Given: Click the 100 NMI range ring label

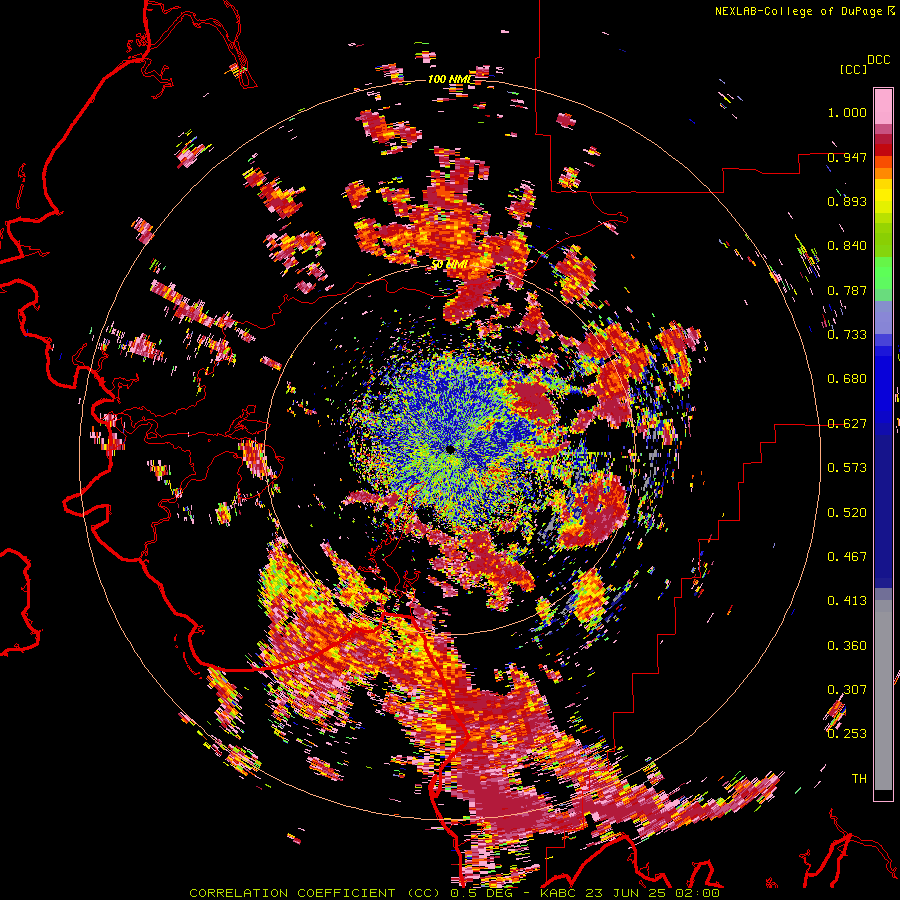Looking at the screenshot, I should tap(451, 79).
